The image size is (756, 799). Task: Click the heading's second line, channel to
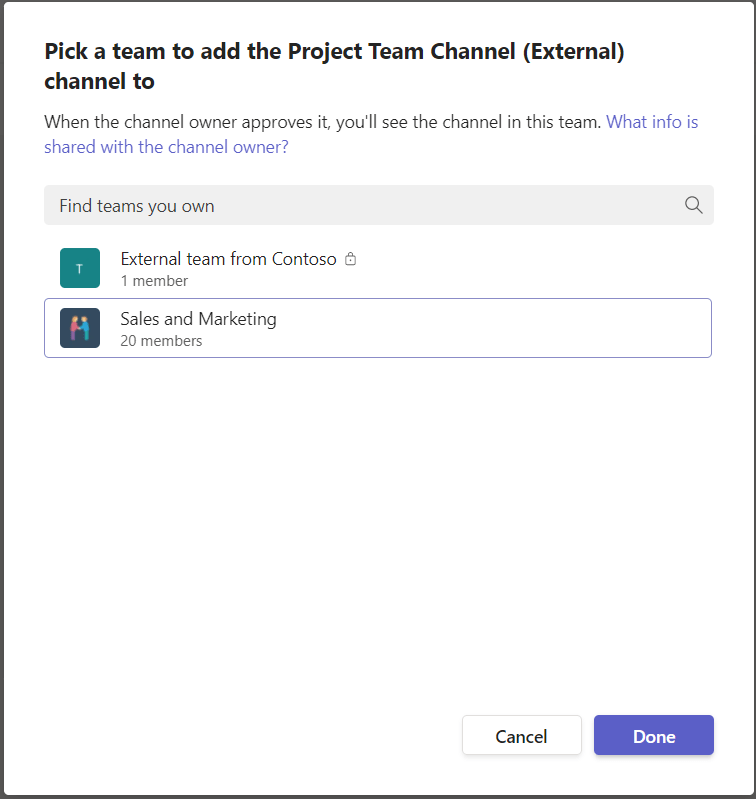99,81
